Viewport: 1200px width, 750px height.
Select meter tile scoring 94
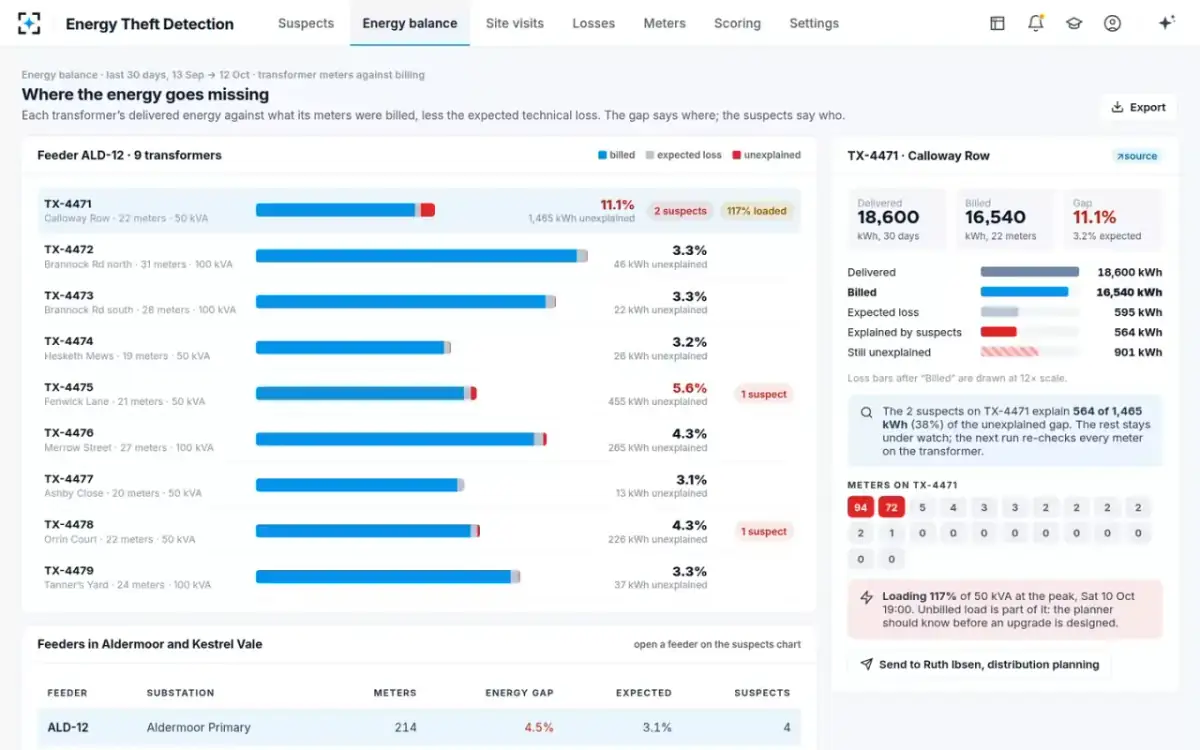pos(860,507)
